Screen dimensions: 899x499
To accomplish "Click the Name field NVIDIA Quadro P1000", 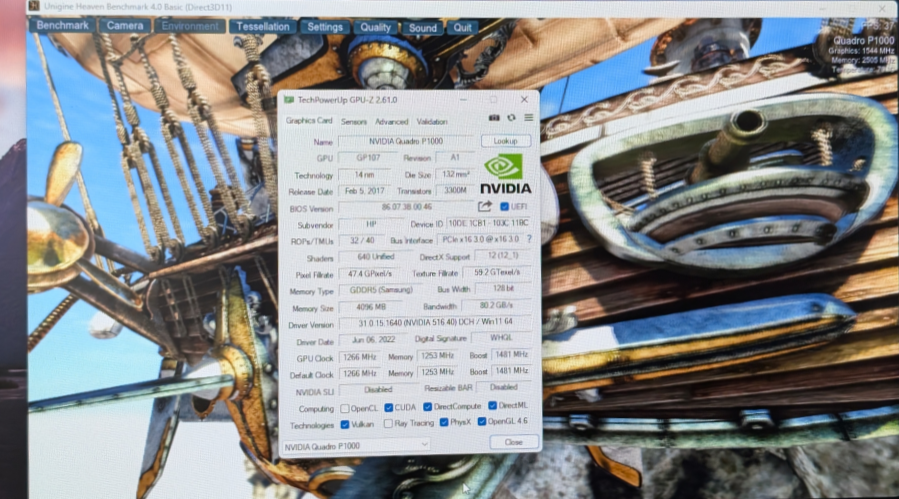I will (x=406, y=141).
